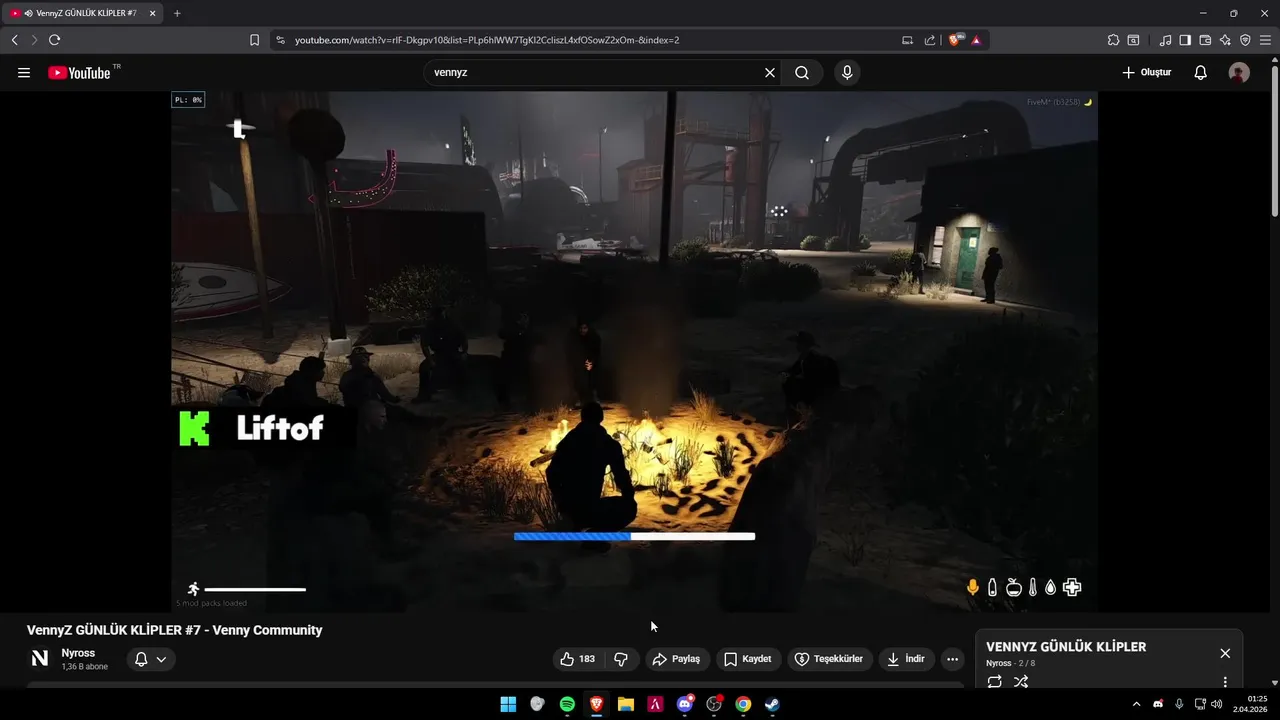Screen dimensions: 1280x720
Task: Toggle the browser sidebar panel
Action: [1185, 40]
